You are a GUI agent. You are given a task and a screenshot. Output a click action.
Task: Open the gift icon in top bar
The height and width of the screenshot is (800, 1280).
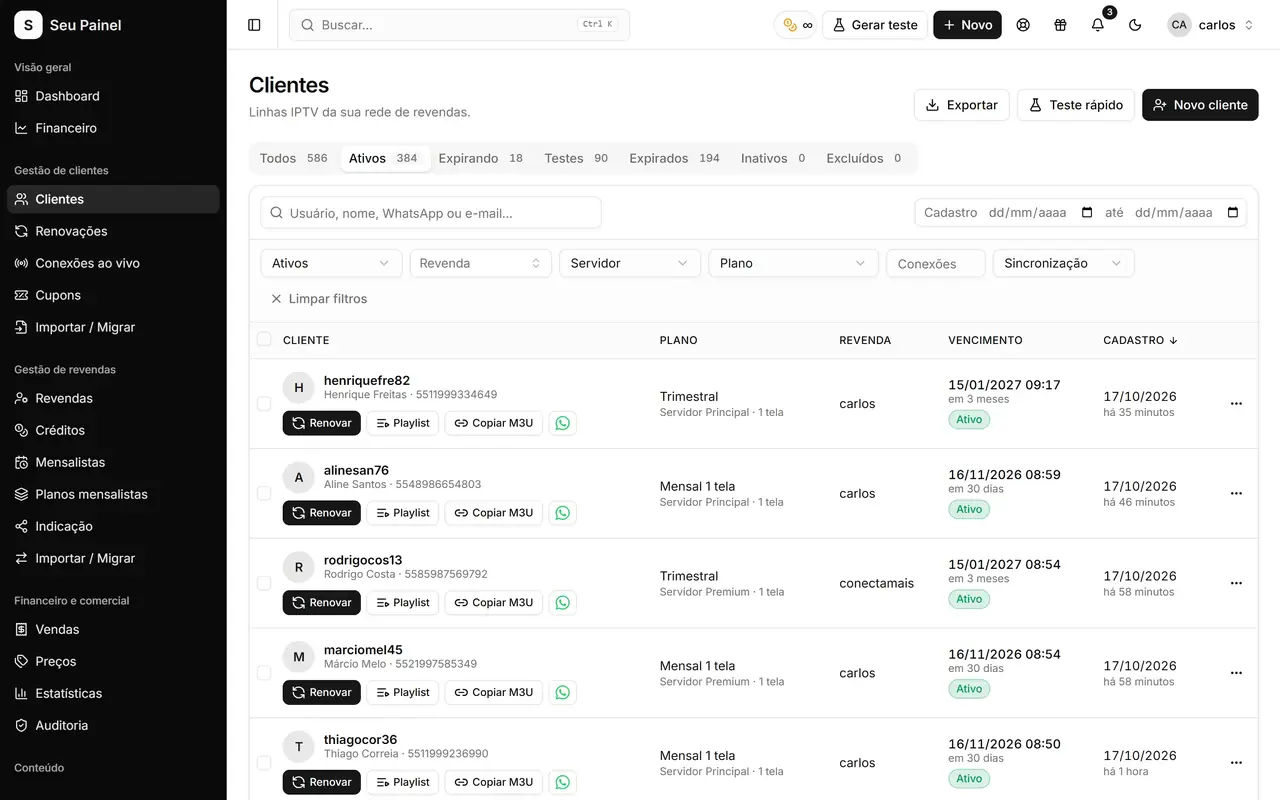(1060, 25)
